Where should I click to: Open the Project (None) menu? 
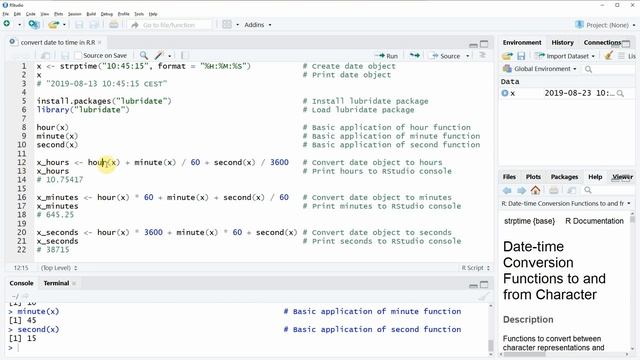pyautogui.click(x=606, y=25)
